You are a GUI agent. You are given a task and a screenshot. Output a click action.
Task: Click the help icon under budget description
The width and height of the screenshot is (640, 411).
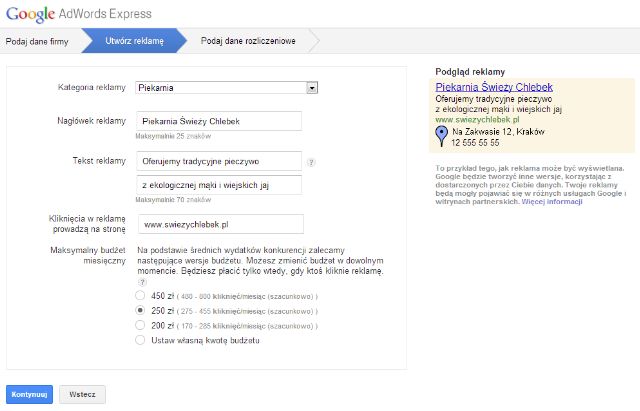141,282
